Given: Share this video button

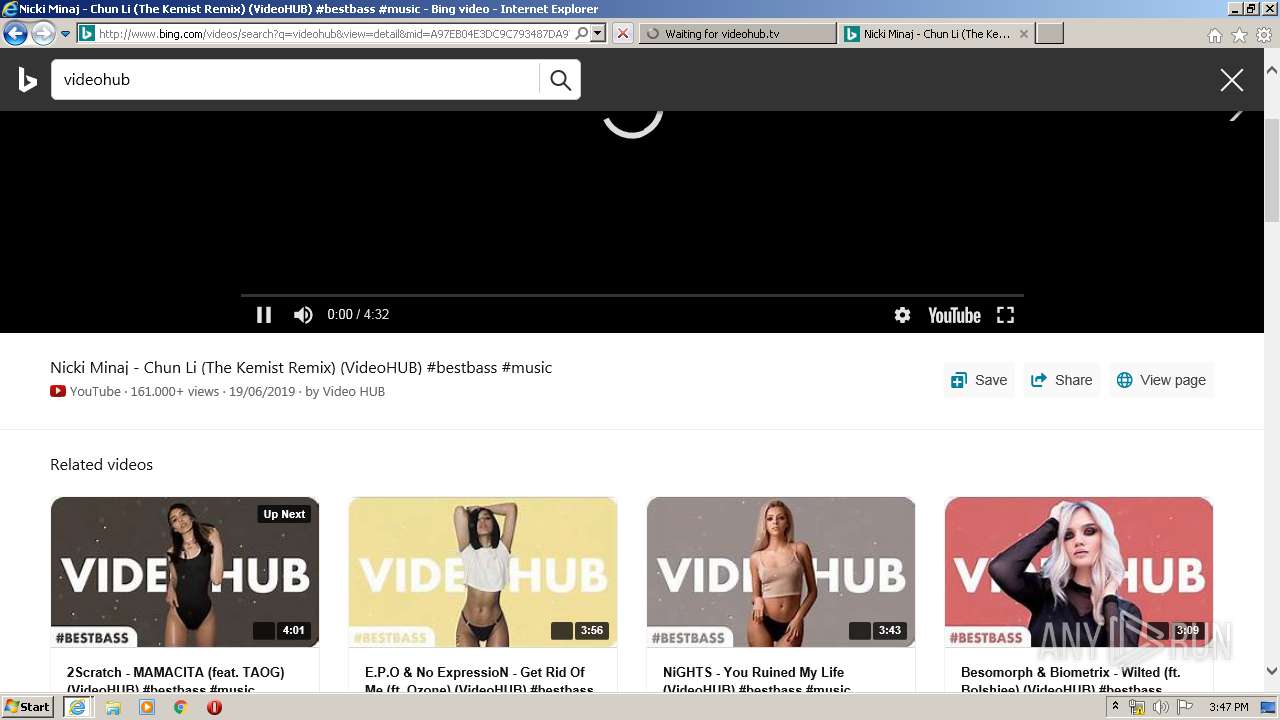Looking at the screenshot, I should pyautogui.click(x=1061, y=380).
